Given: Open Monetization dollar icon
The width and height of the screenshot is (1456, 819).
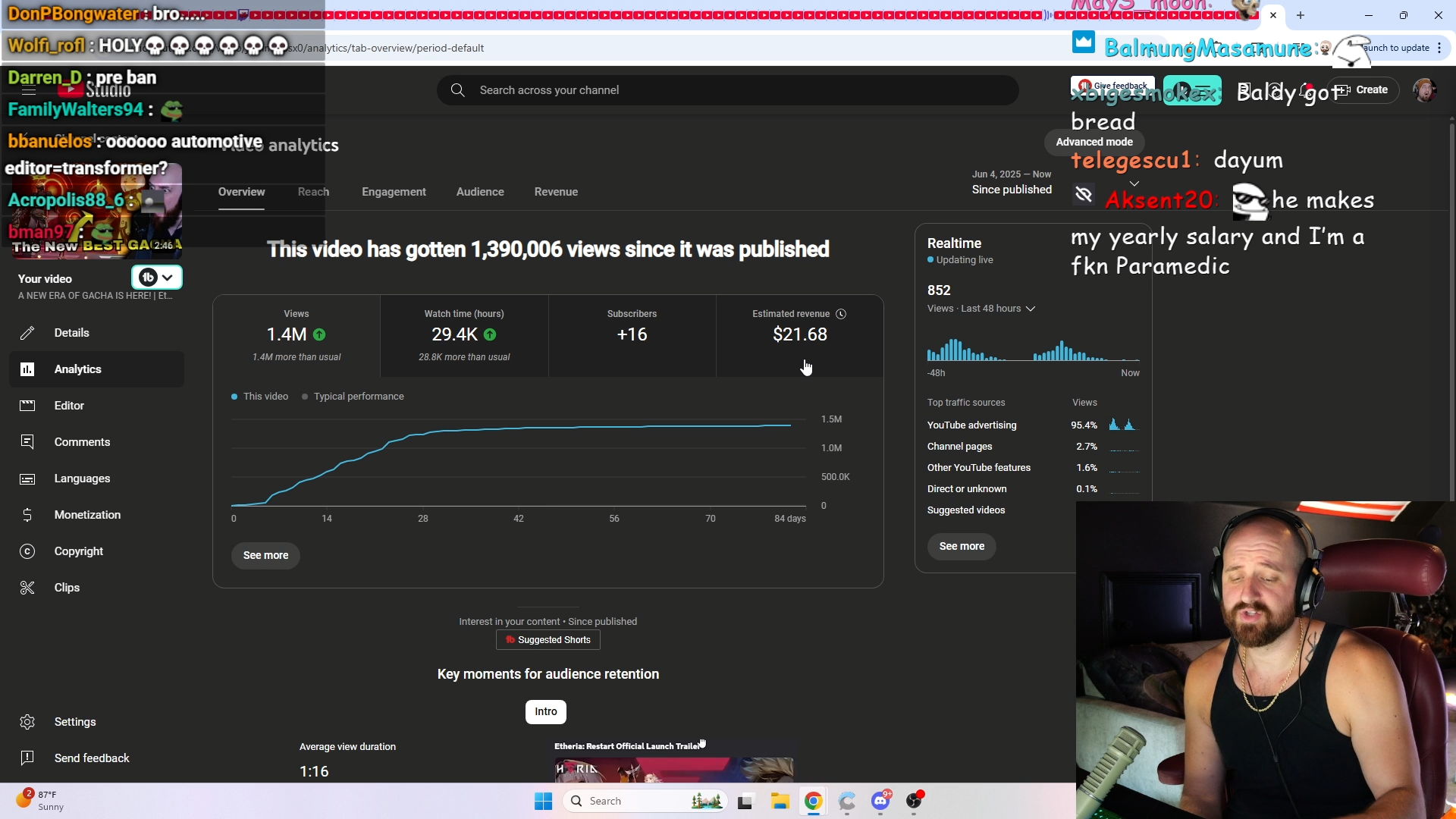Looking at the screenshot, I should click(x=27, y=515).
